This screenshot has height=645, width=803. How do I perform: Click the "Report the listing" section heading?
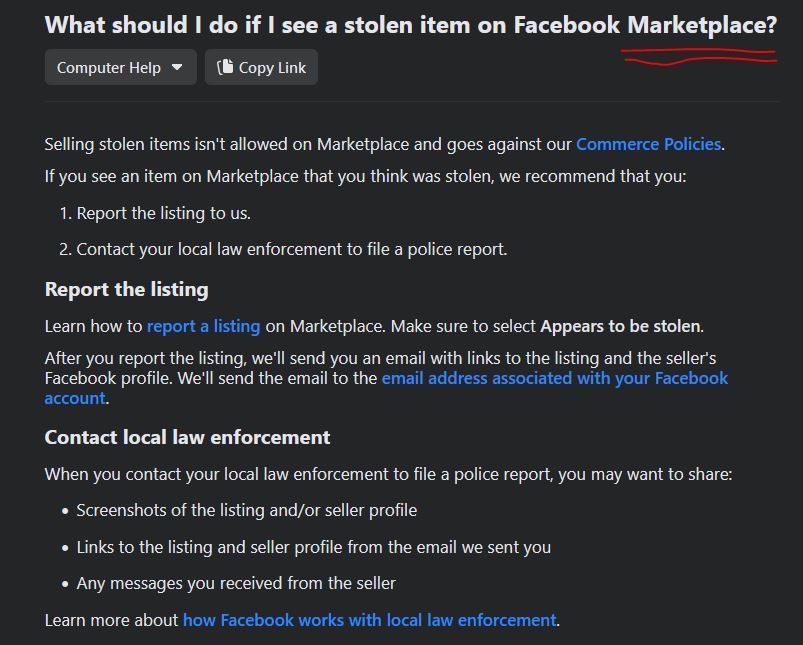[x=127, y=290]
